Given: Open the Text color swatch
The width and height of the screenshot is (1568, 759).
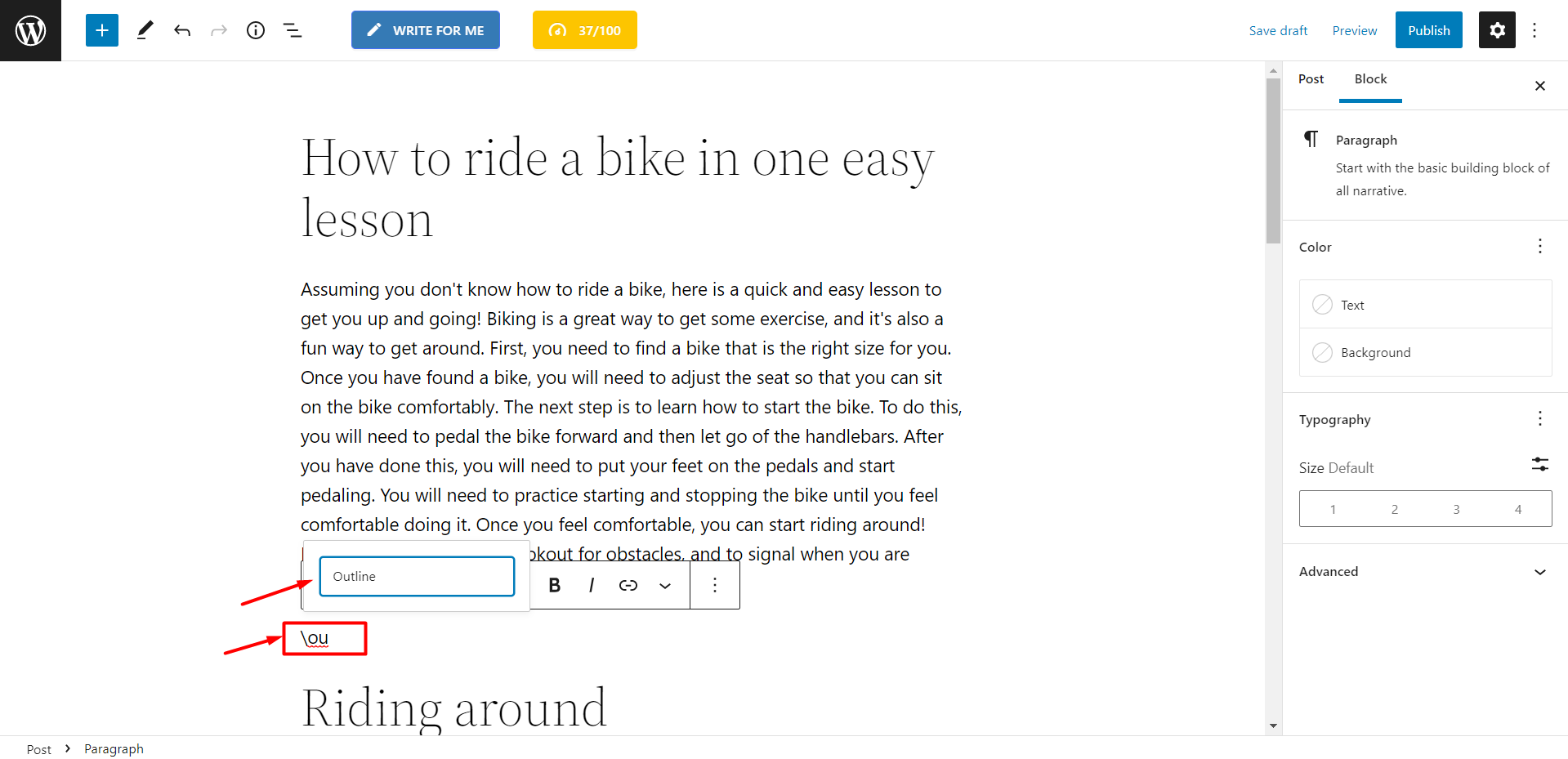Looking at the screenshot, I should (x=1425, y=305).
